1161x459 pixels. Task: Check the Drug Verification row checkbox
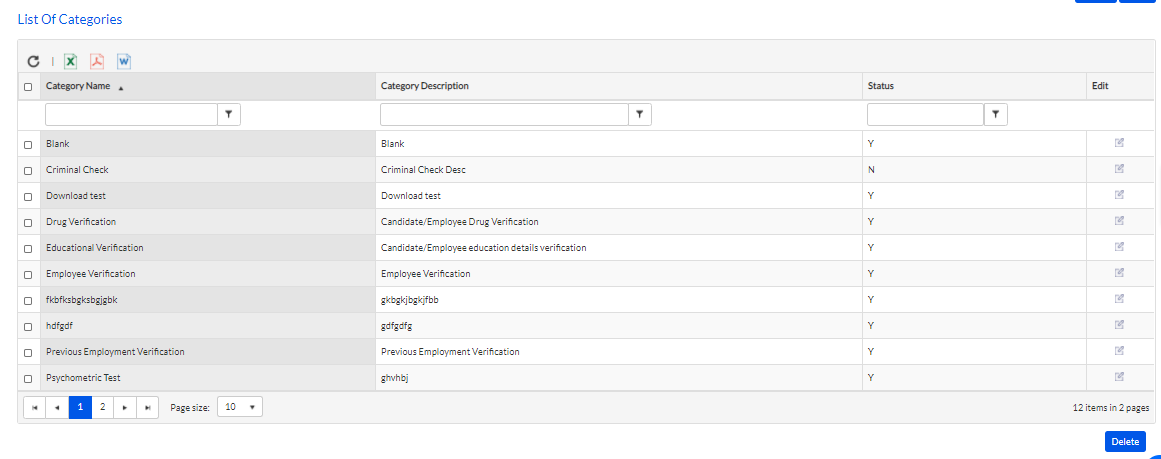click(x=28, y=222)
